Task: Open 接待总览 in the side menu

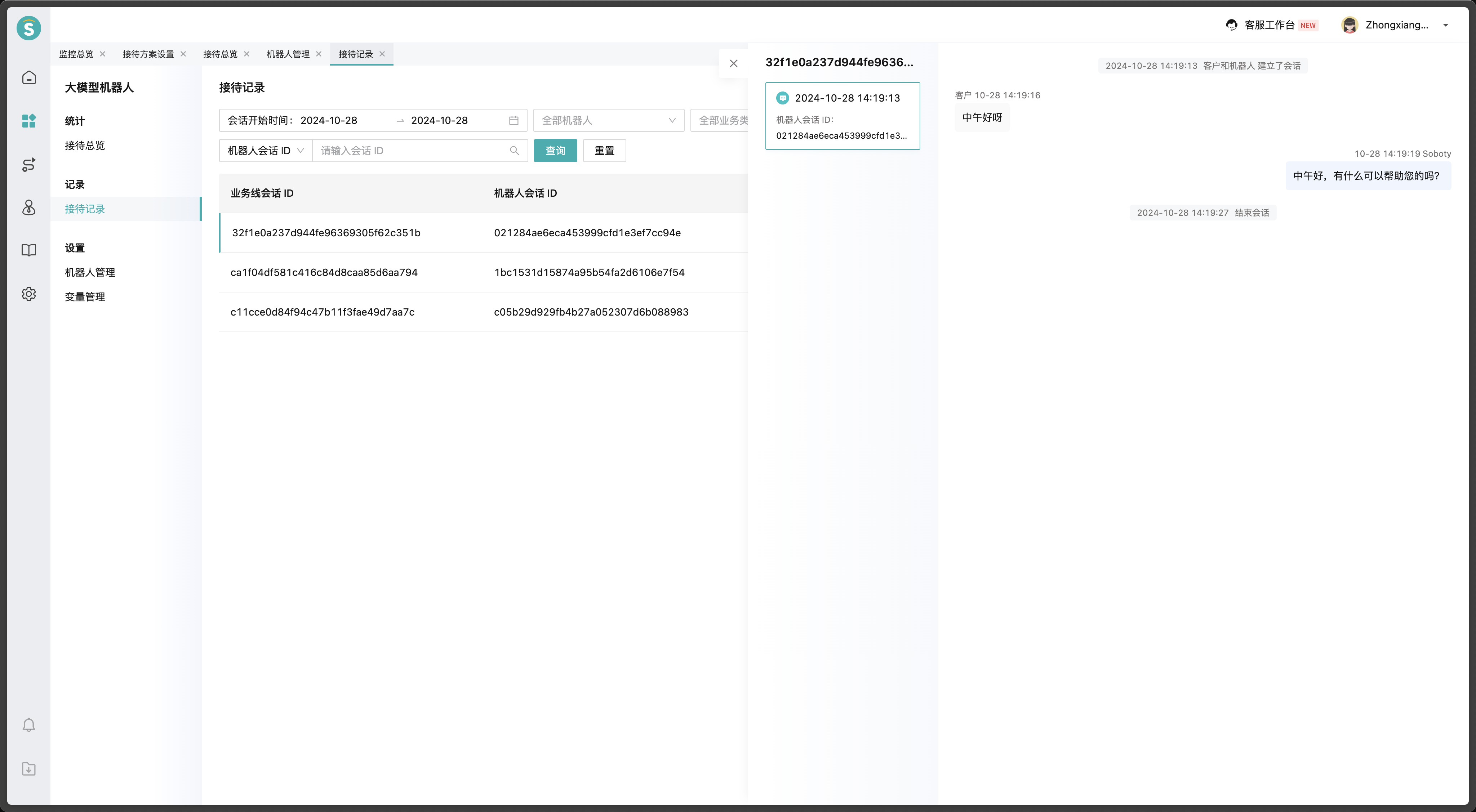Action: coord(85,146)
